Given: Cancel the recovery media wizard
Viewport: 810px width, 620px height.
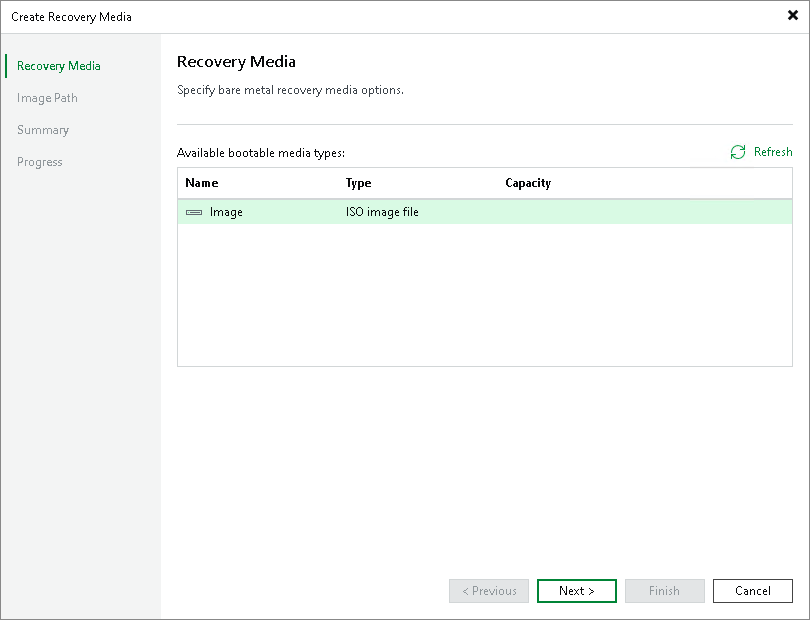Looking at the screenshot, I should (753, 591).
